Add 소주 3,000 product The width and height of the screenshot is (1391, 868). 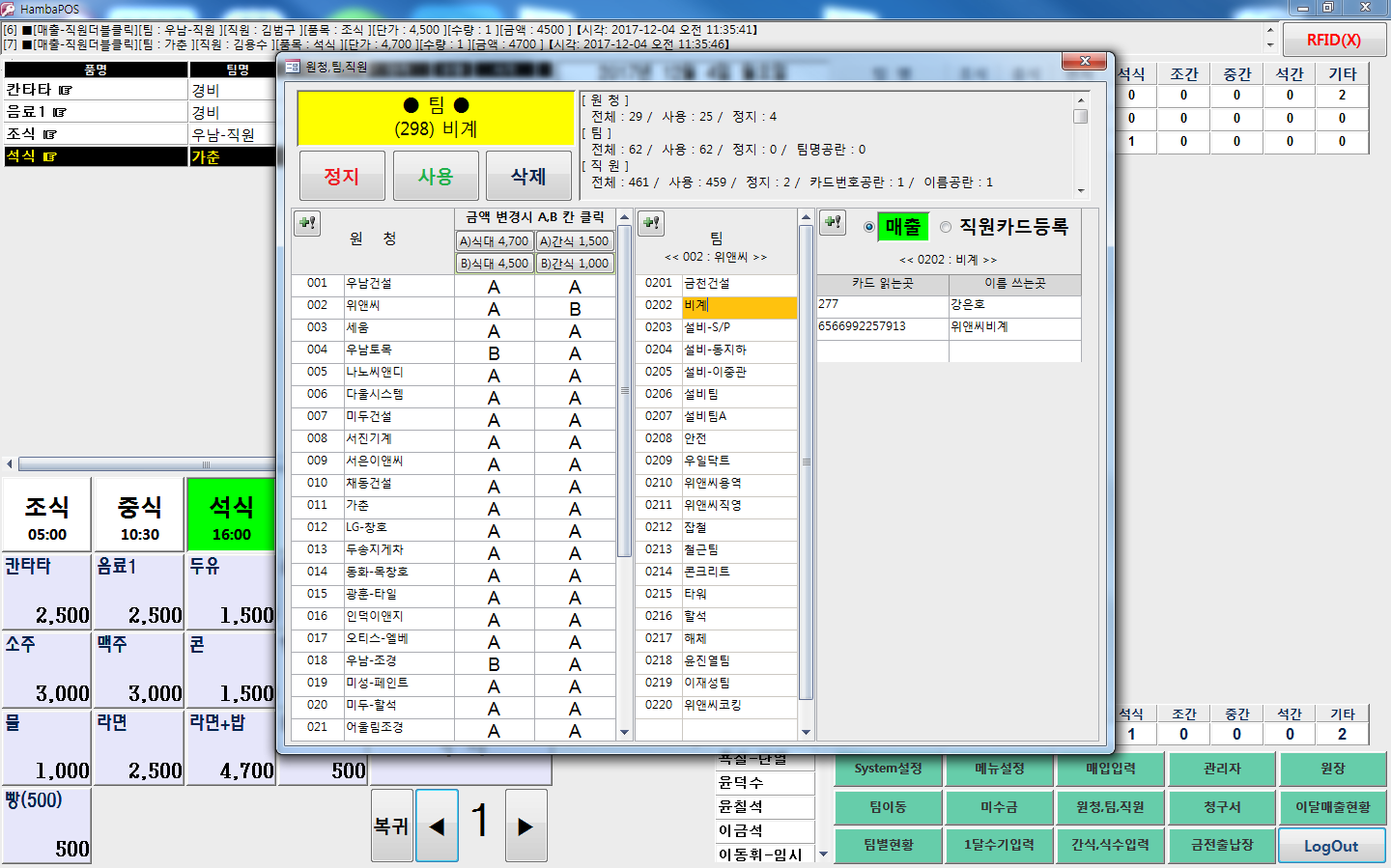click(46, 669)
